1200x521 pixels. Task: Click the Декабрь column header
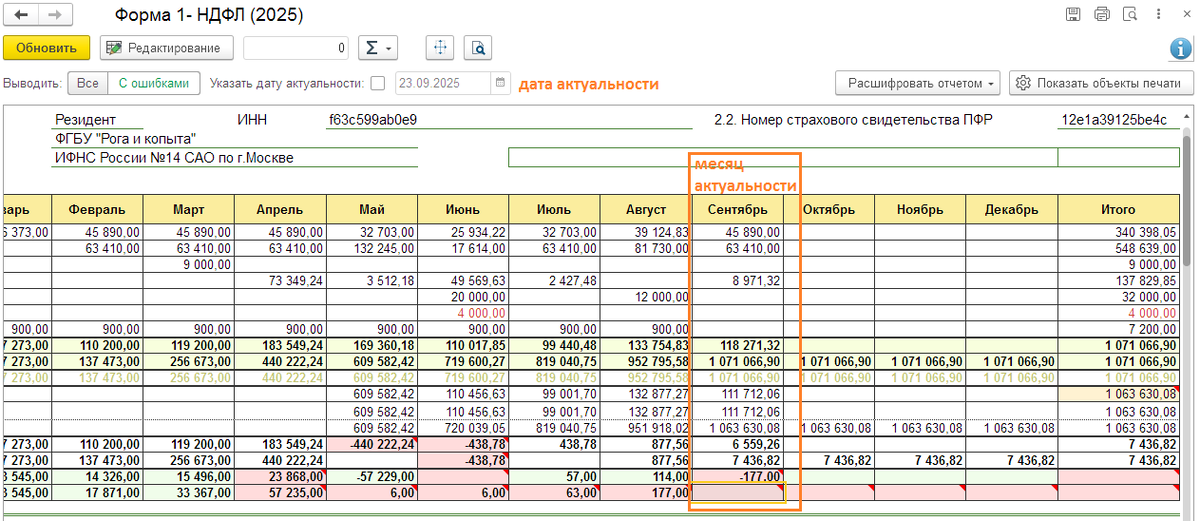(1011, 210)
